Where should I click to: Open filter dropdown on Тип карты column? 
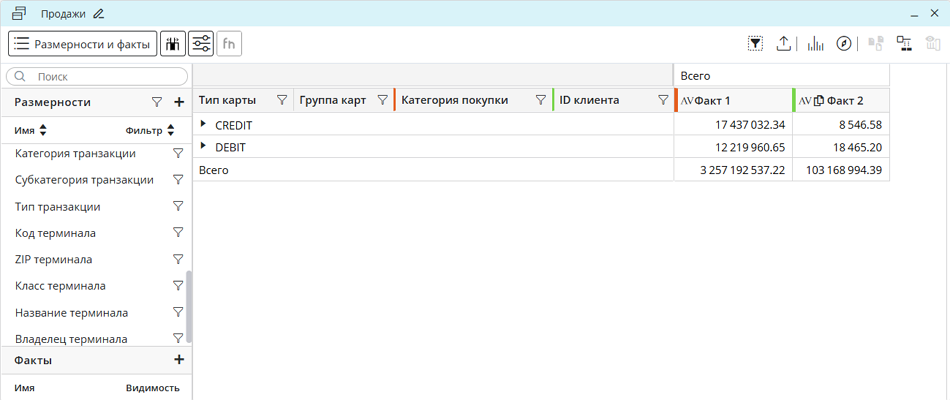point(282,100)
